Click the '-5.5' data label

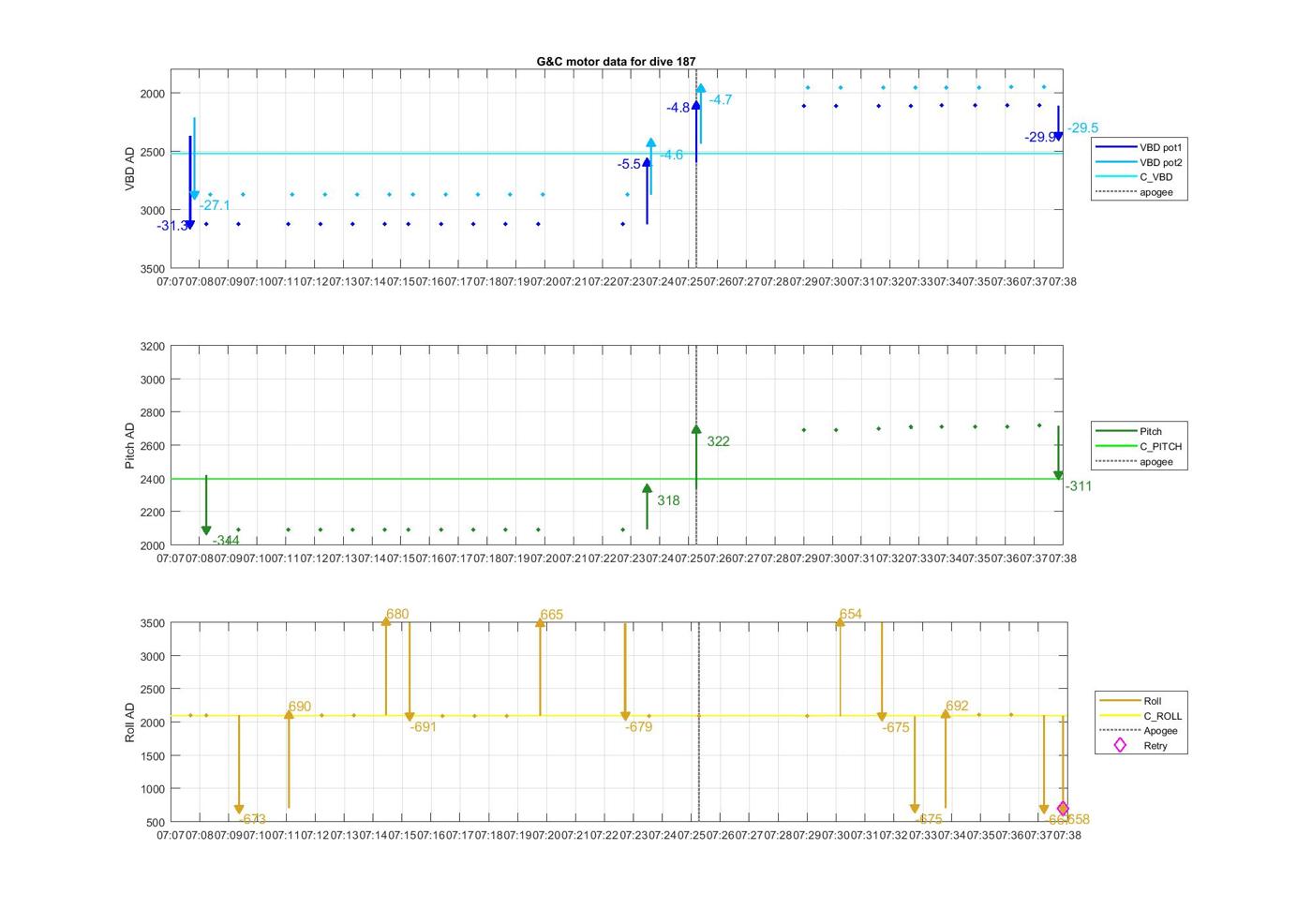click(629, 164)
